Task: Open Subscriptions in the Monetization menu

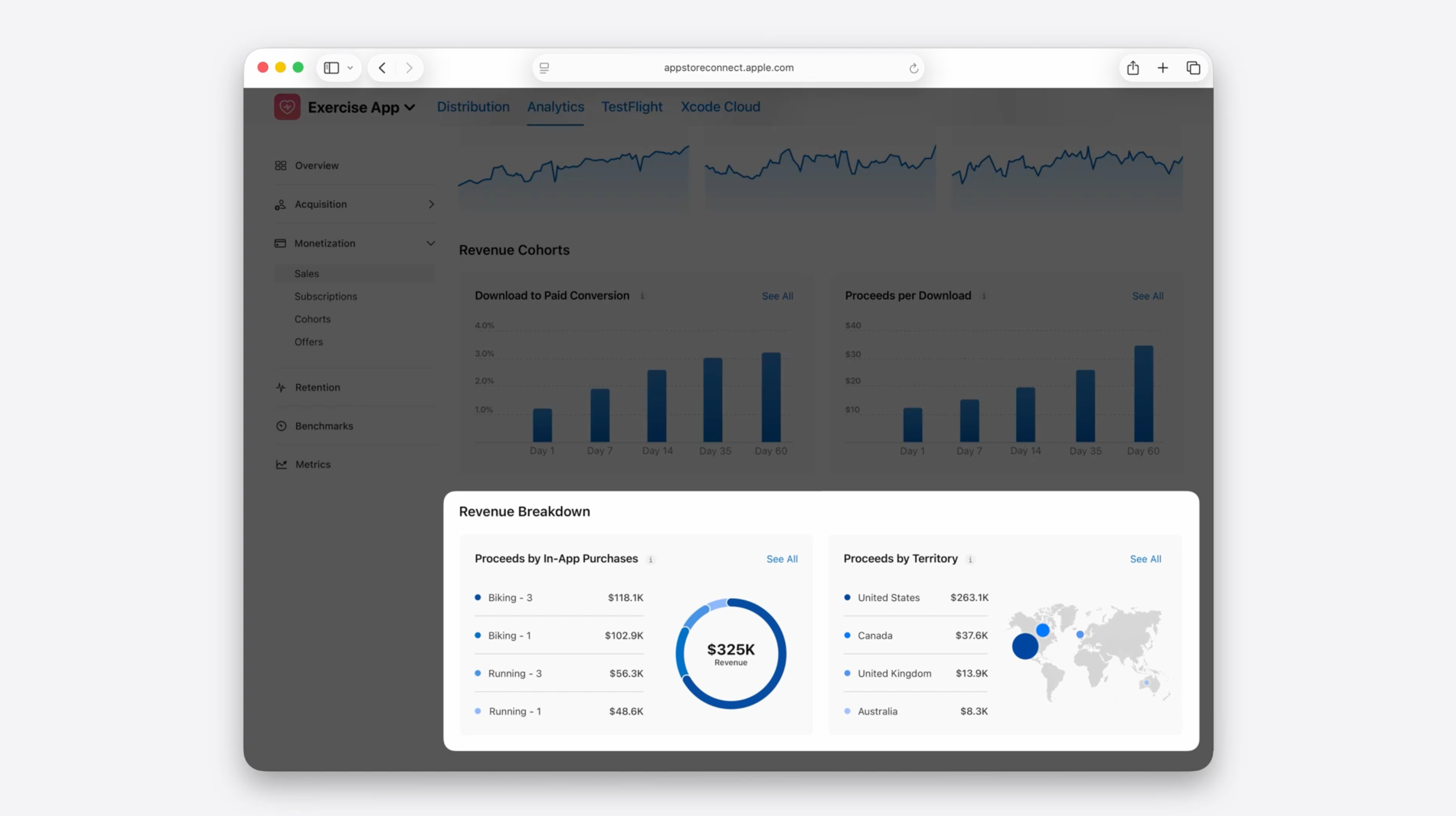Action: pos(326,296)
